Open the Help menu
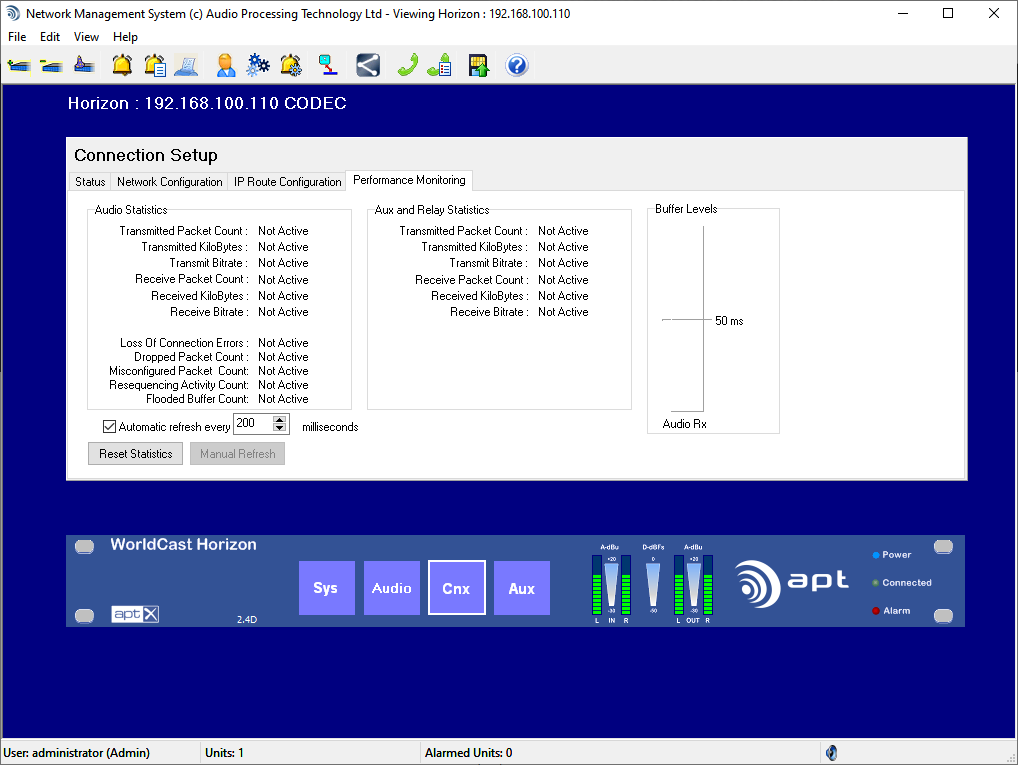The height and width of the screenshot is (765, 1018). click(x=125, y=37)
